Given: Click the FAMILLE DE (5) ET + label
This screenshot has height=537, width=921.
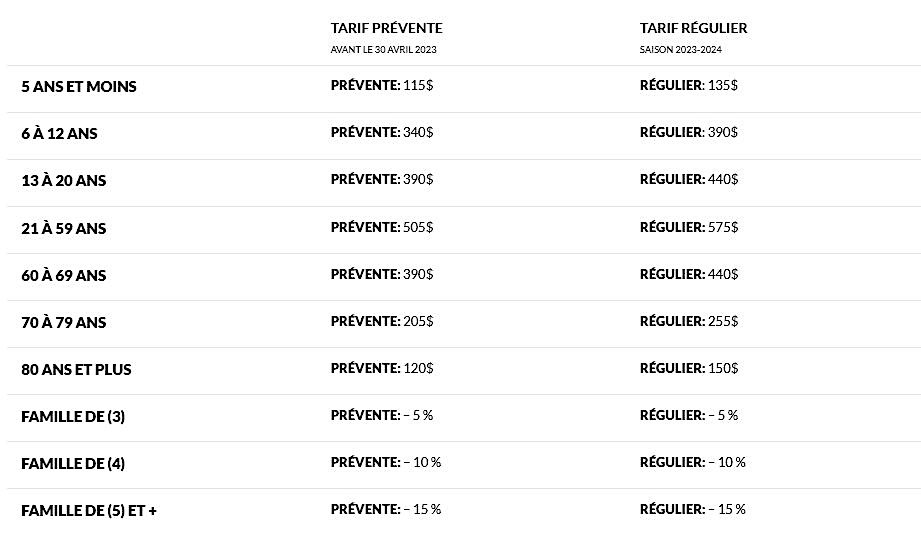Looking at the screenshot, I should pyautogui.click(x=89, y=511).
